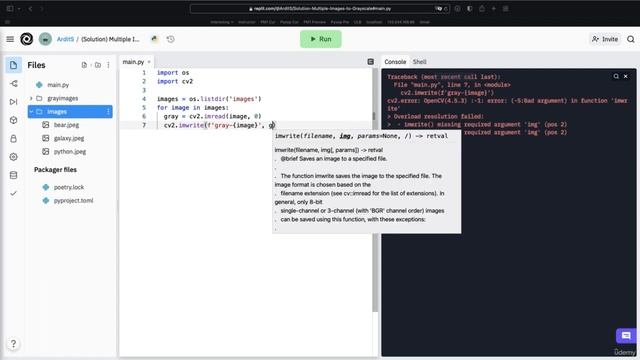Add a new folder in Files
640x360 pixels.
click(x=98, y=65)
